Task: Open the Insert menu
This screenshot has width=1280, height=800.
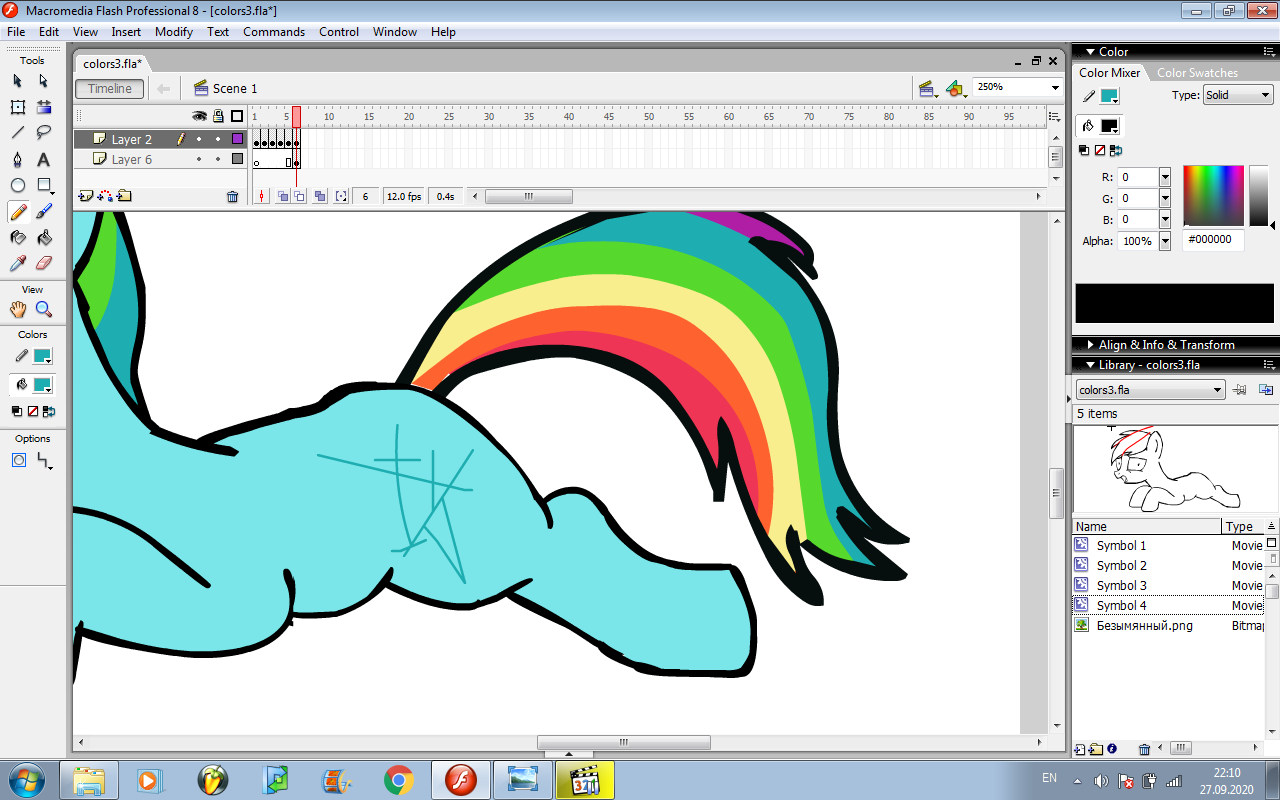Action: pyautogui.click(x=126, y=32)
